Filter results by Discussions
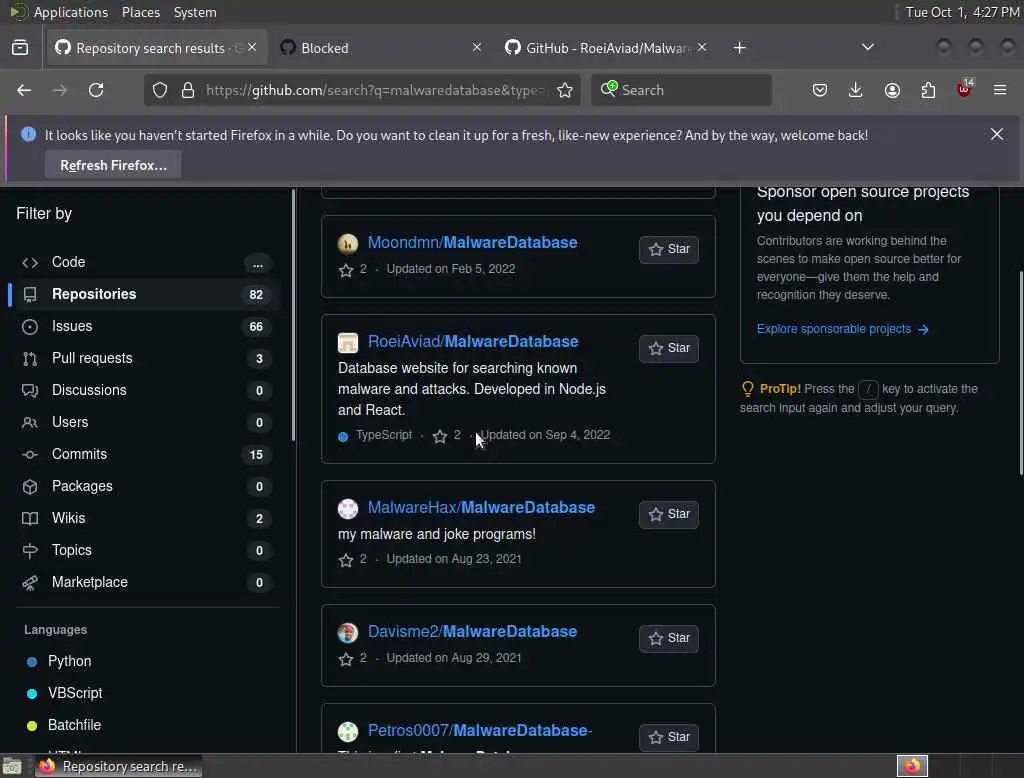Viewport: 1024px width, 778px height. pos(145,391)
